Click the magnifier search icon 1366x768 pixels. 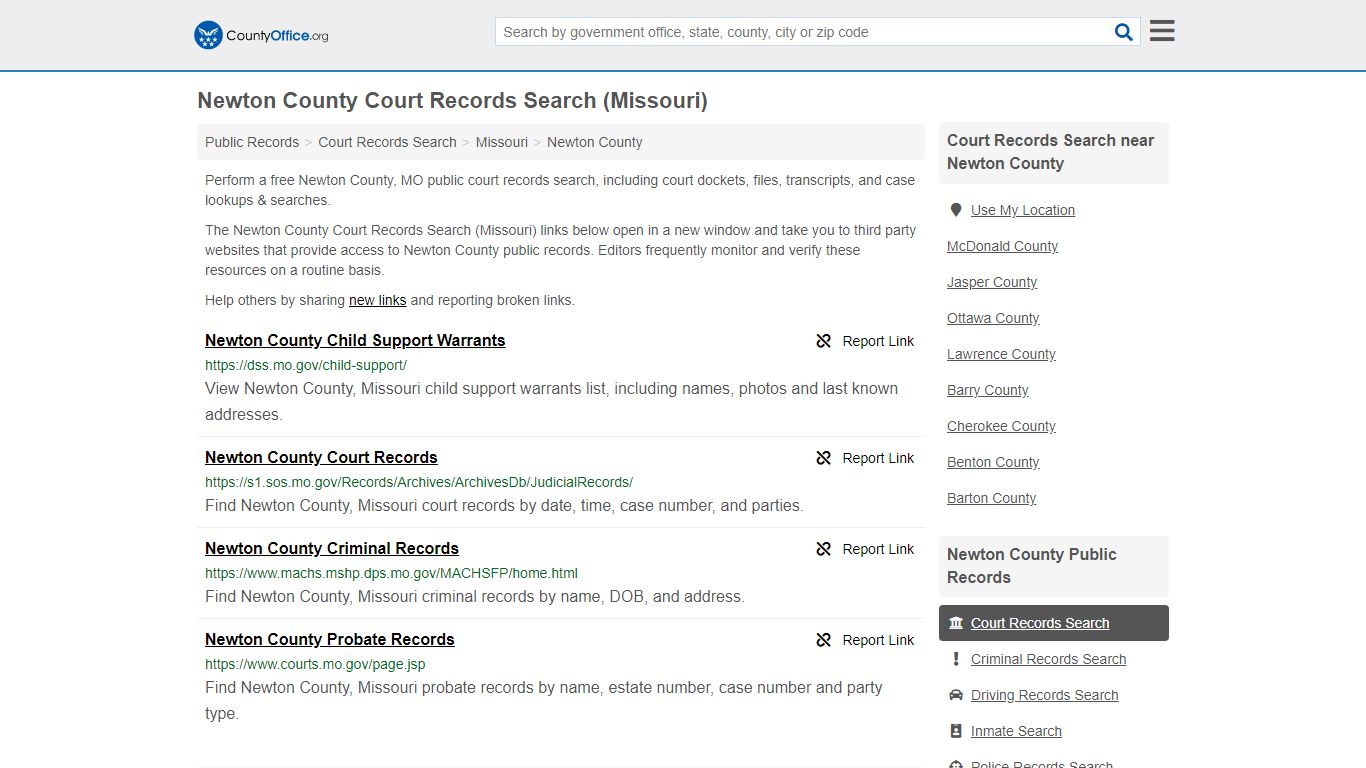click(x=1124, y=32)
